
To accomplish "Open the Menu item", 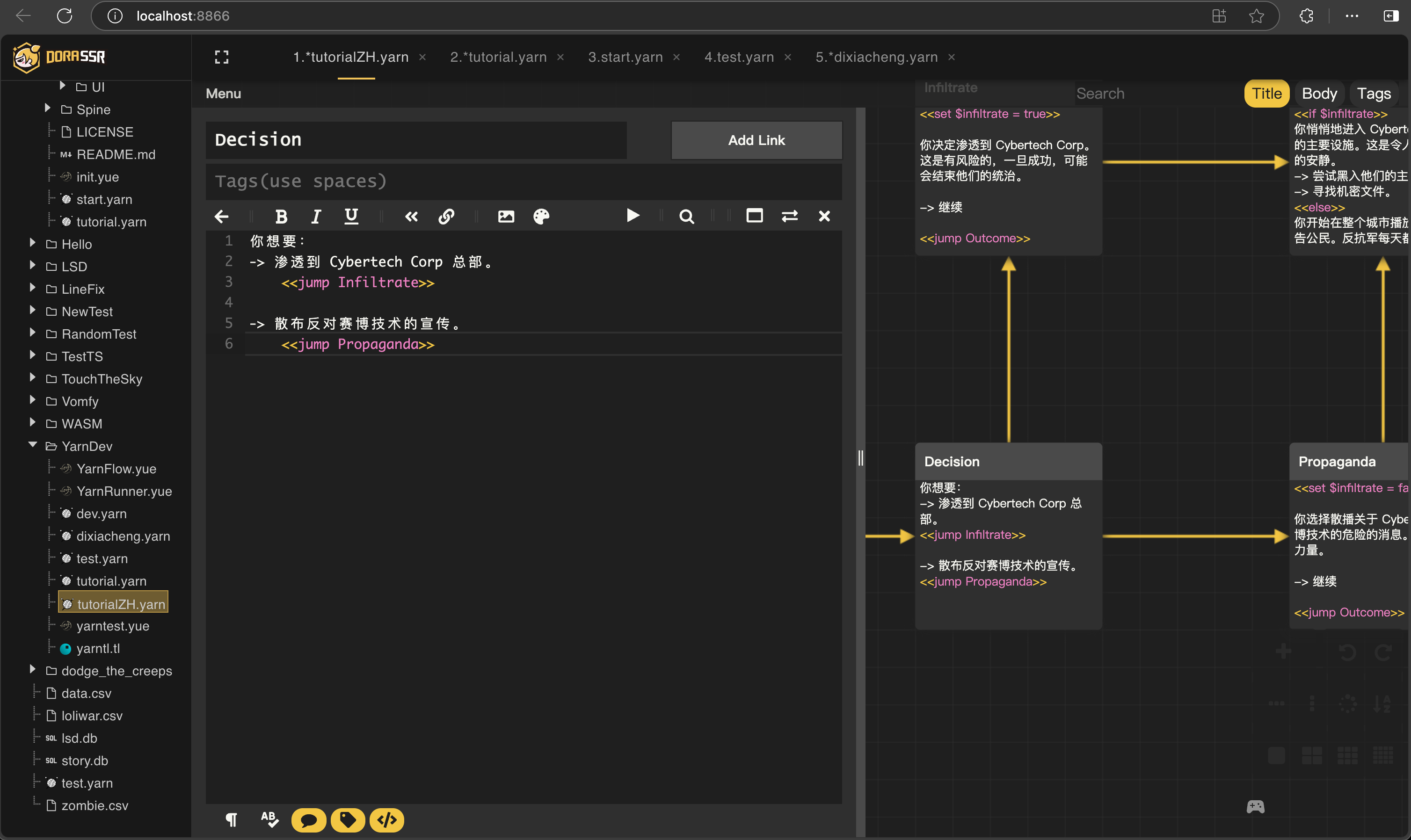I will click(223, 94).
